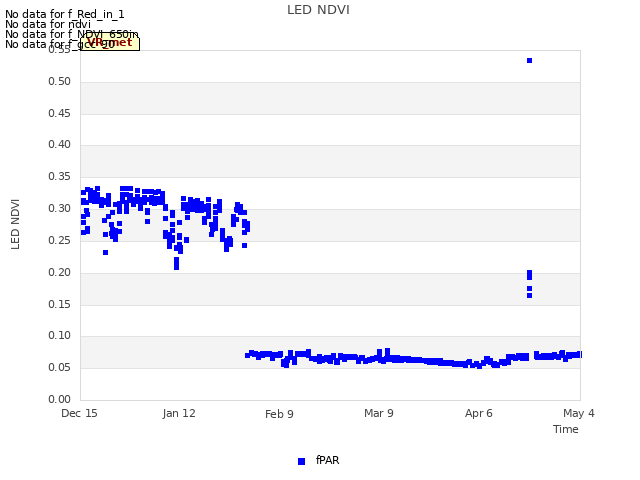
Task: Click the 0.30 y-axis tick label
Action: coord(60,209)
